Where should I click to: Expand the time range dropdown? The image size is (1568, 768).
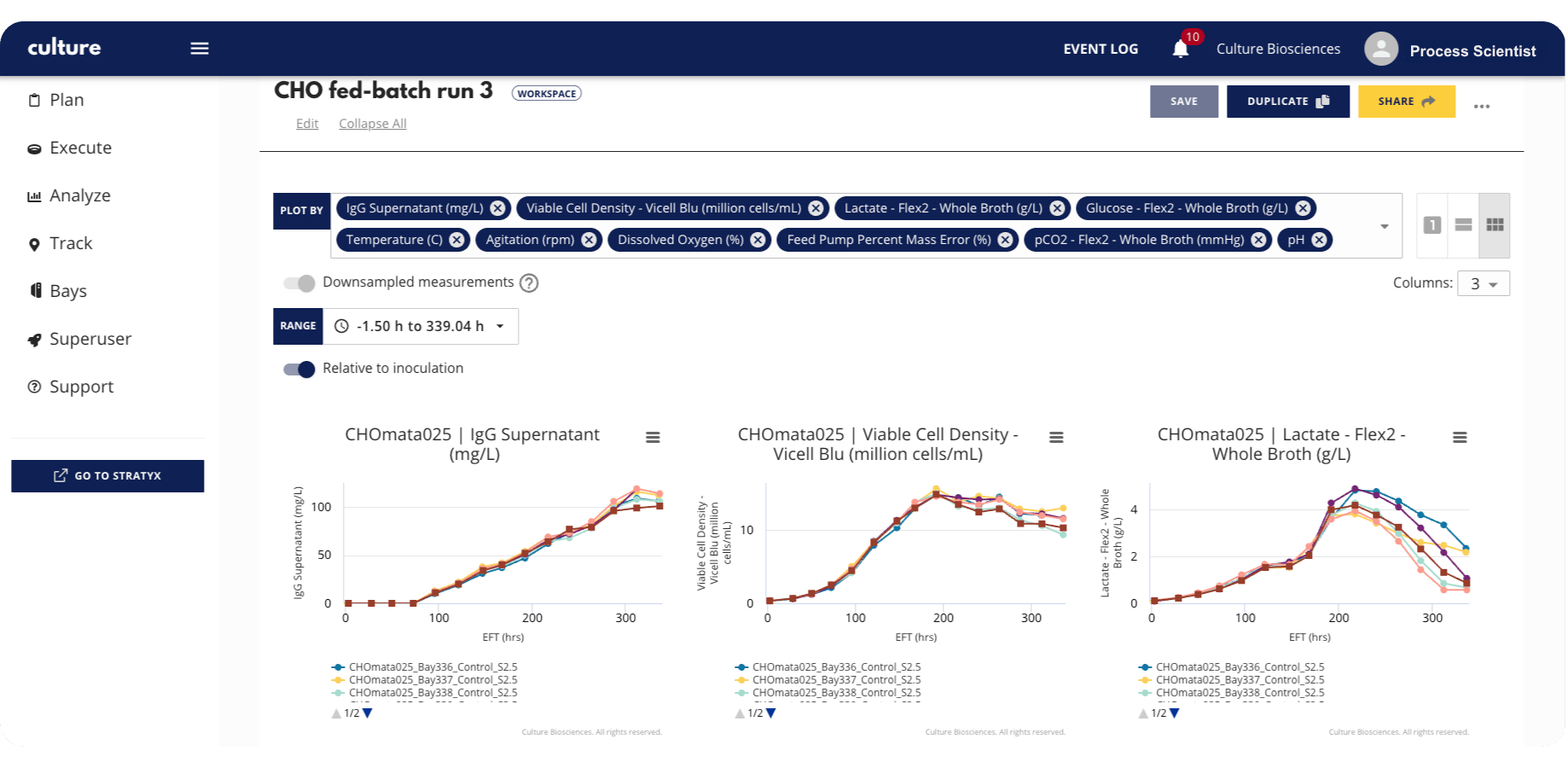point(500,327)
